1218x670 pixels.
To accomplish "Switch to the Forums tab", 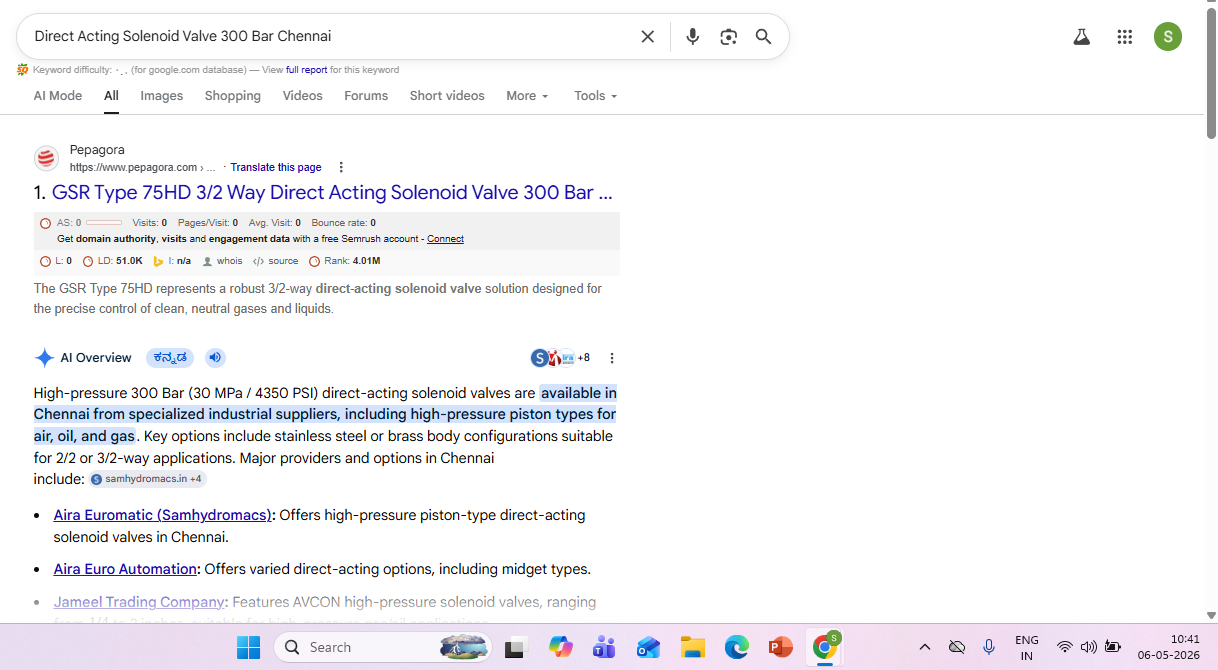I will click(366, 96).
